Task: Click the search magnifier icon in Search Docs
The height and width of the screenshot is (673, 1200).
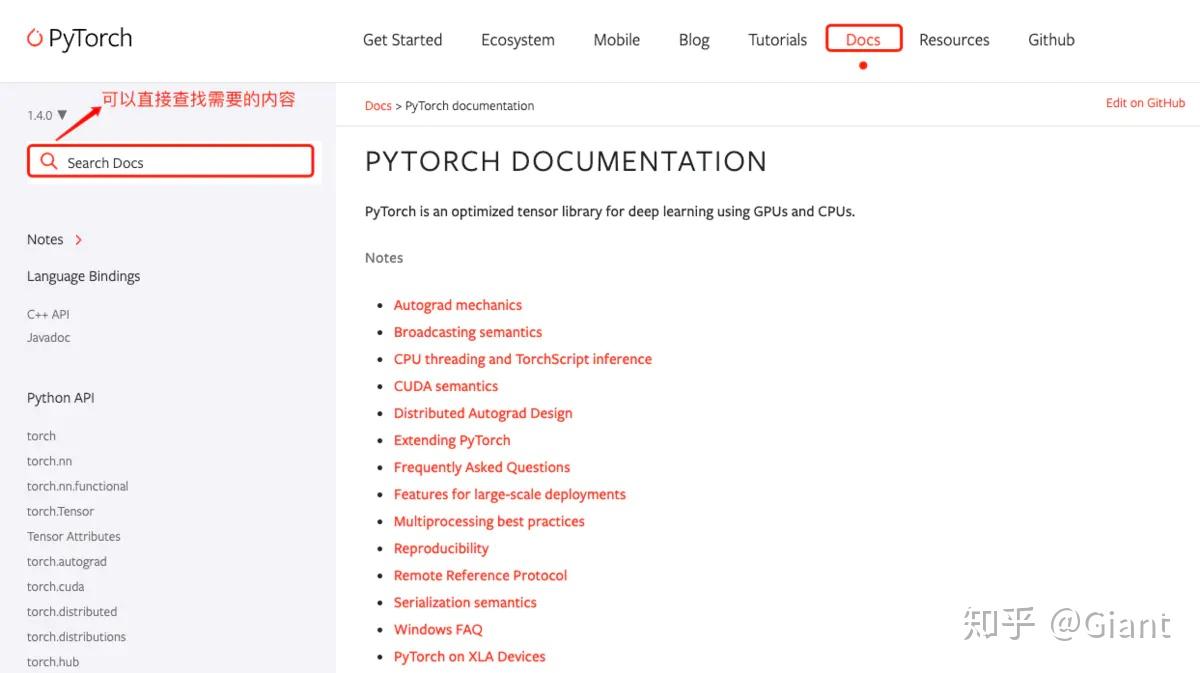Action: [x=47, y=161]
